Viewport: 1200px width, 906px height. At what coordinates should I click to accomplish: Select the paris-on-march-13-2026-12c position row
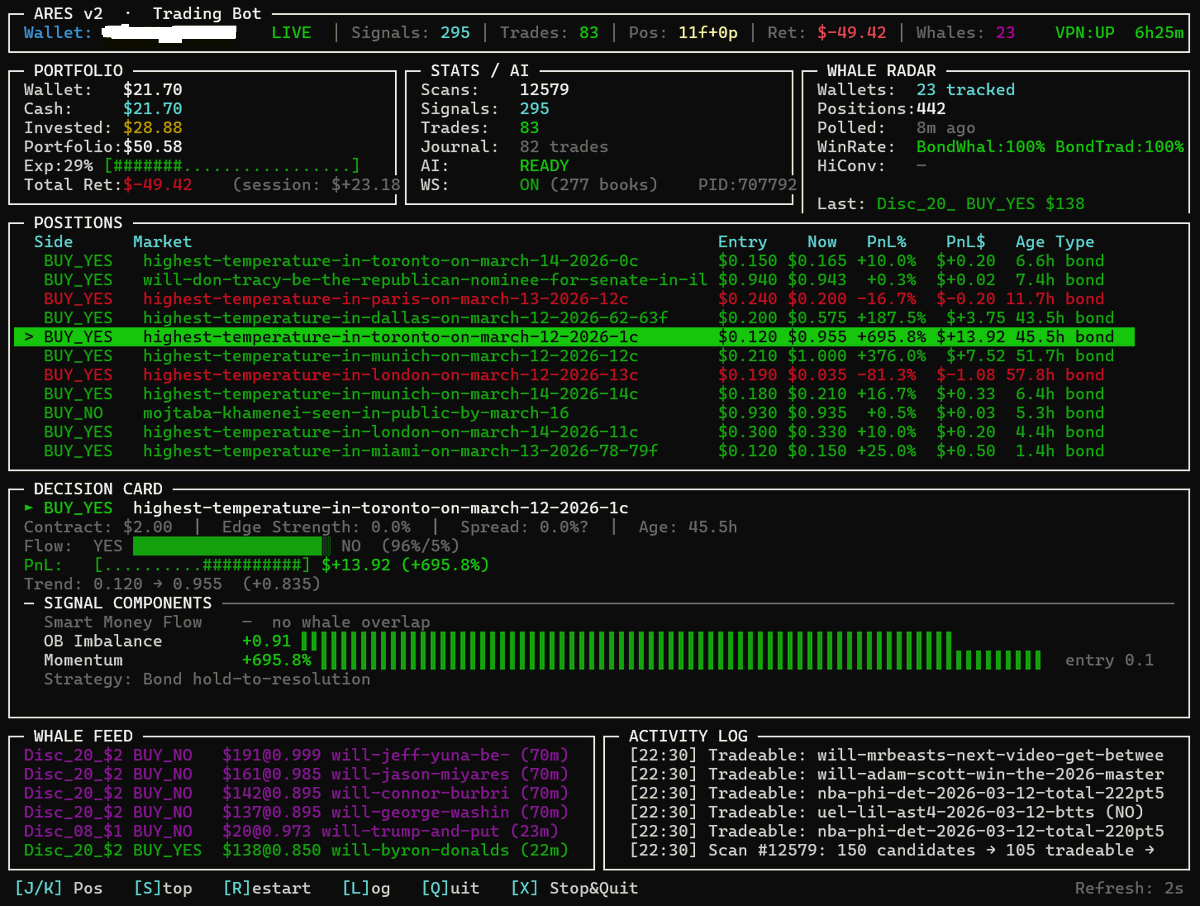[x=574, y=299]
